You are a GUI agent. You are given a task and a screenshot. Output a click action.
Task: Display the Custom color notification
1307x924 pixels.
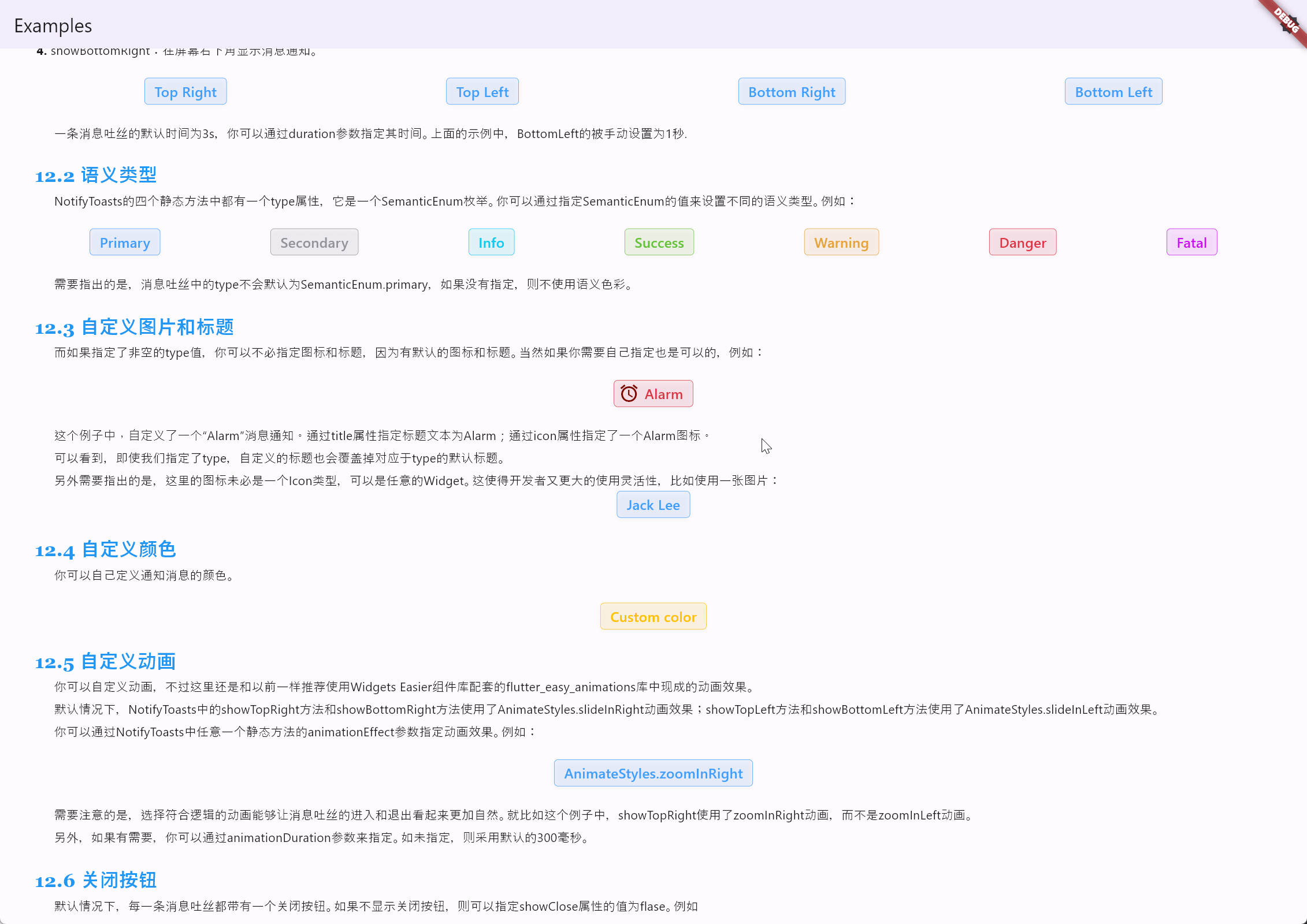click(x=653, y=616)
